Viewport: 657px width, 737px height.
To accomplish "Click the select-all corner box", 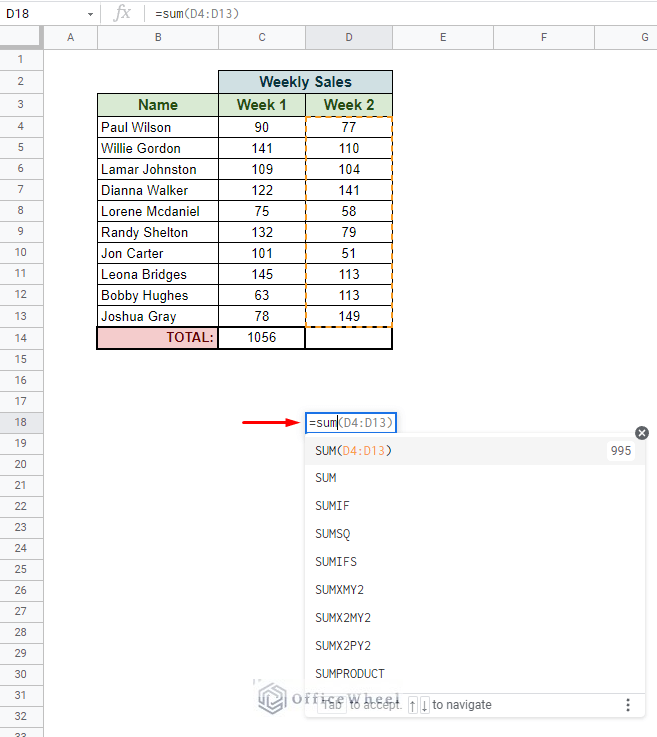I will pyautogui.click(x=21, y=37).
